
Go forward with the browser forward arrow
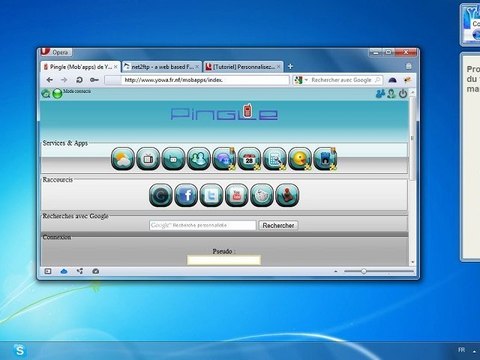64,80
